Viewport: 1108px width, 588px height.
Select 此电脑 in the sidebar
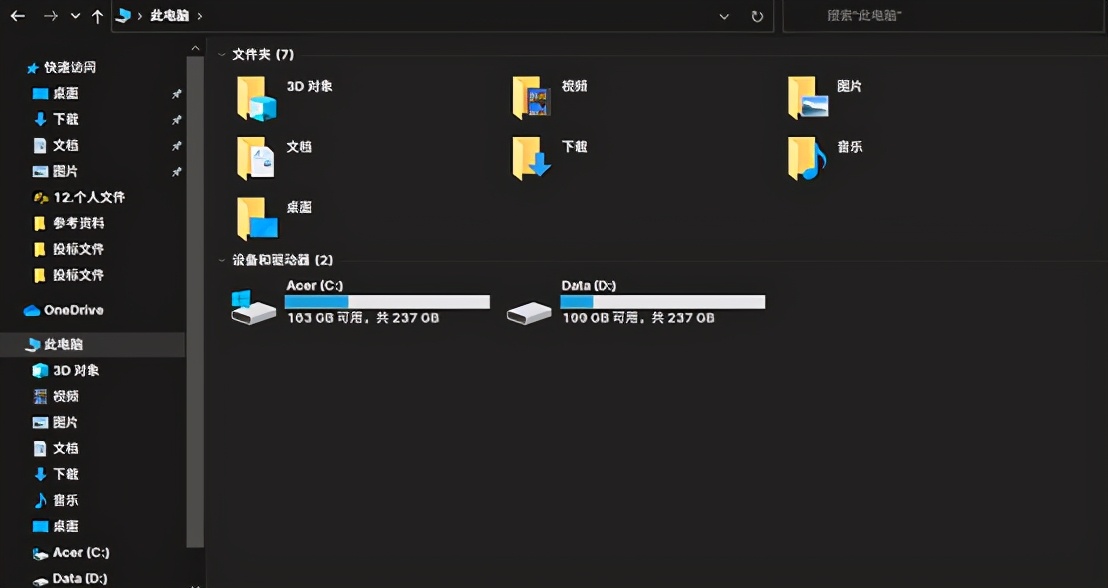click(63, 344)
